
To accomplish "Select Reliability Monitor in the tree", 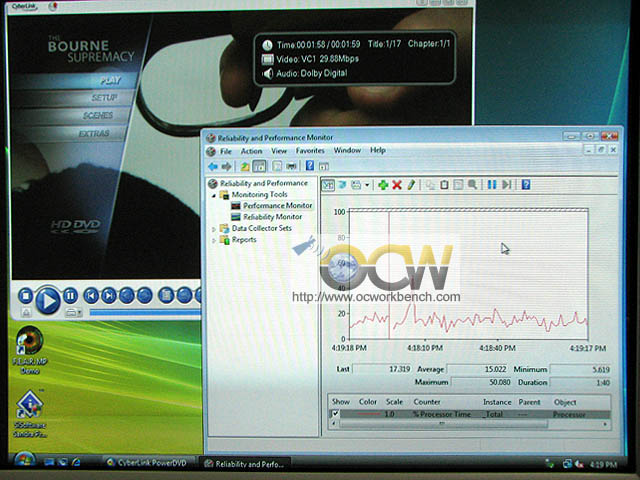I will coord(273,217).
